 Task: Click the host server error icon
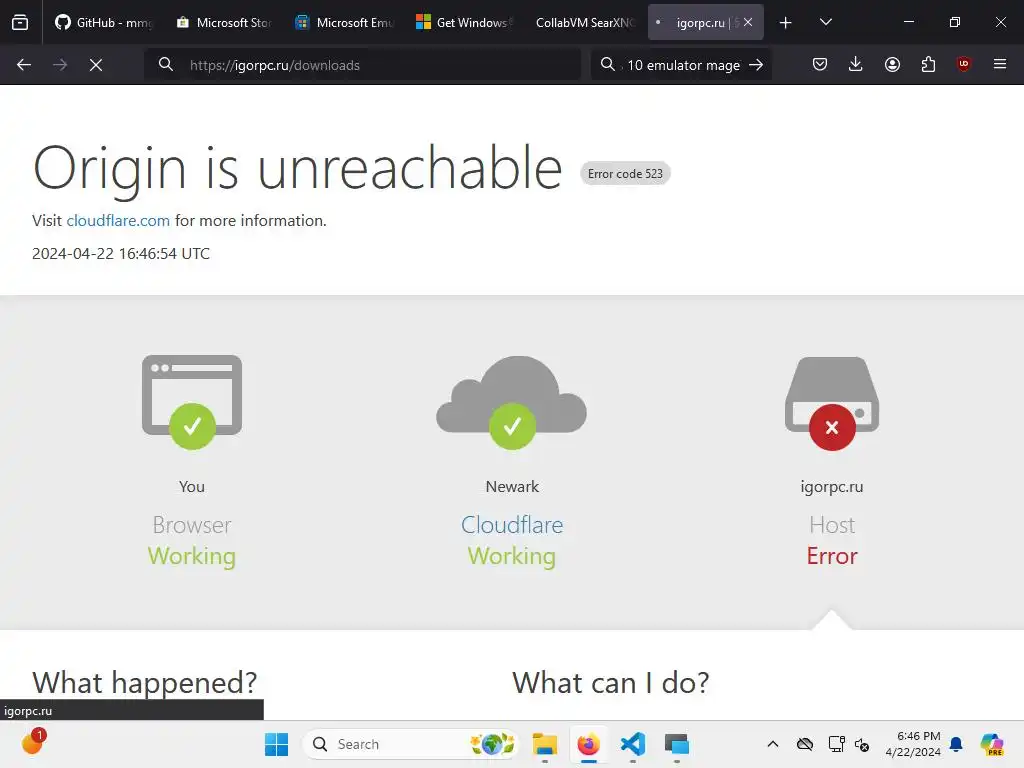point(832,403)
